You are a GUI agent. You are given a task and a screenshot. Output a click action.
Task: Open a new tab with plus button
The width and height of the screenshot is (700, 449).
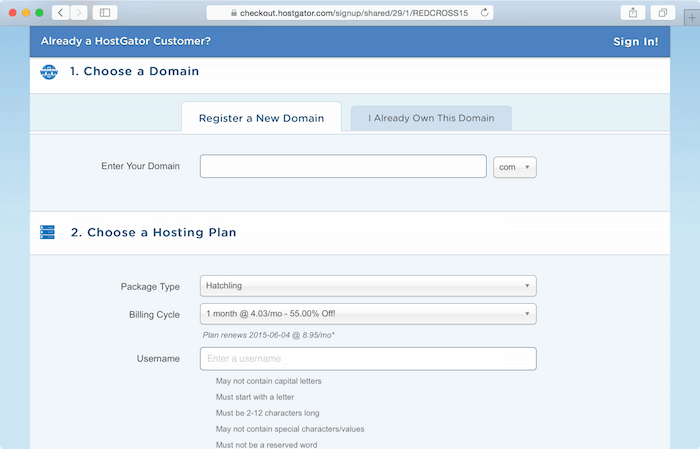tap(692, 18)
